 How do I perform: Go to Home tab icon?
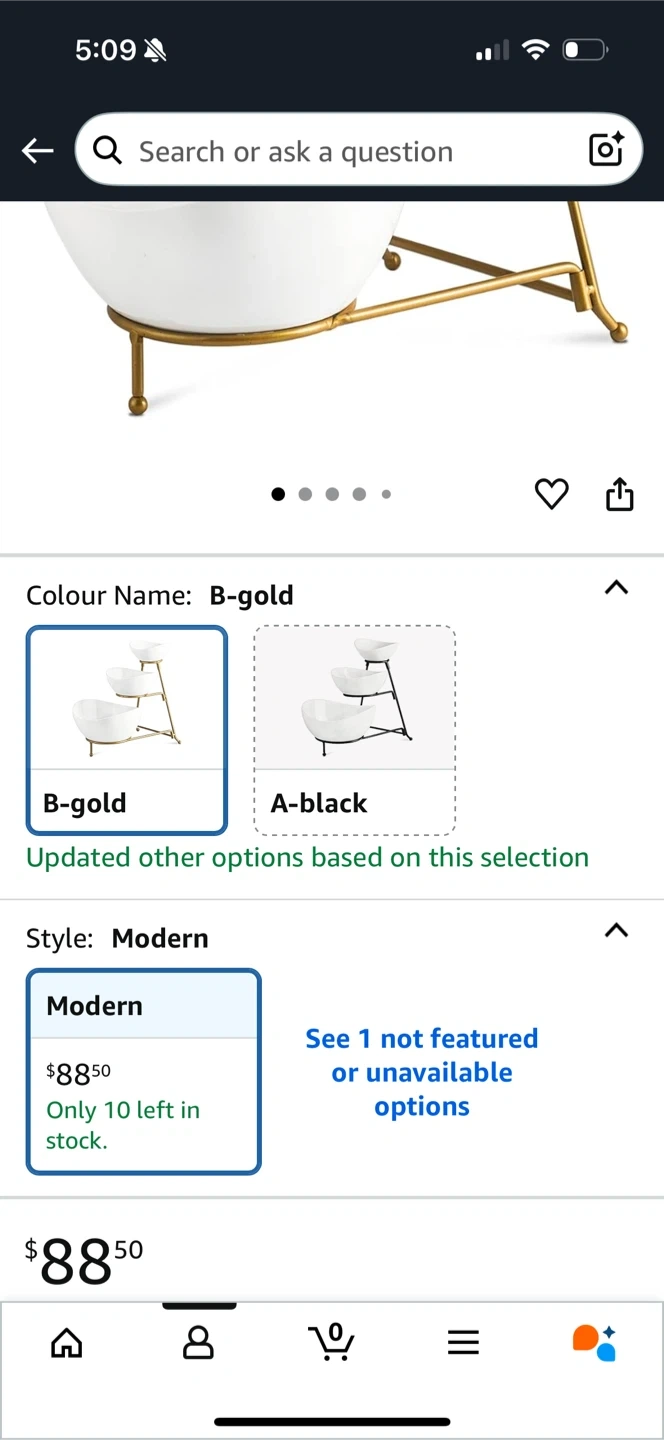(x=67, y=1343)
